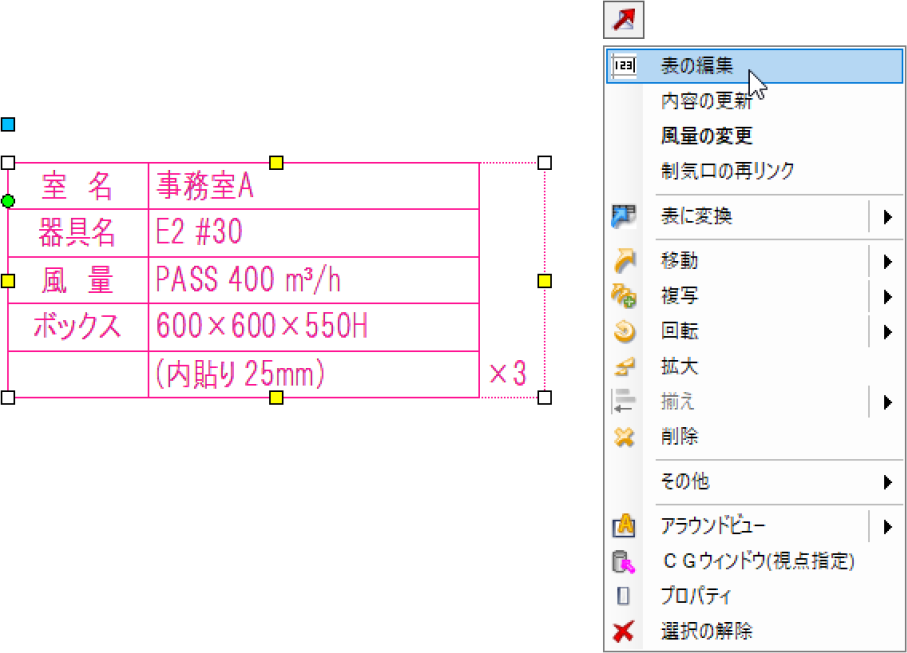Click the 回転 rotate icon
Viewport: 907px width, 653px height.
pyautogui.click(x=624, y=331)
